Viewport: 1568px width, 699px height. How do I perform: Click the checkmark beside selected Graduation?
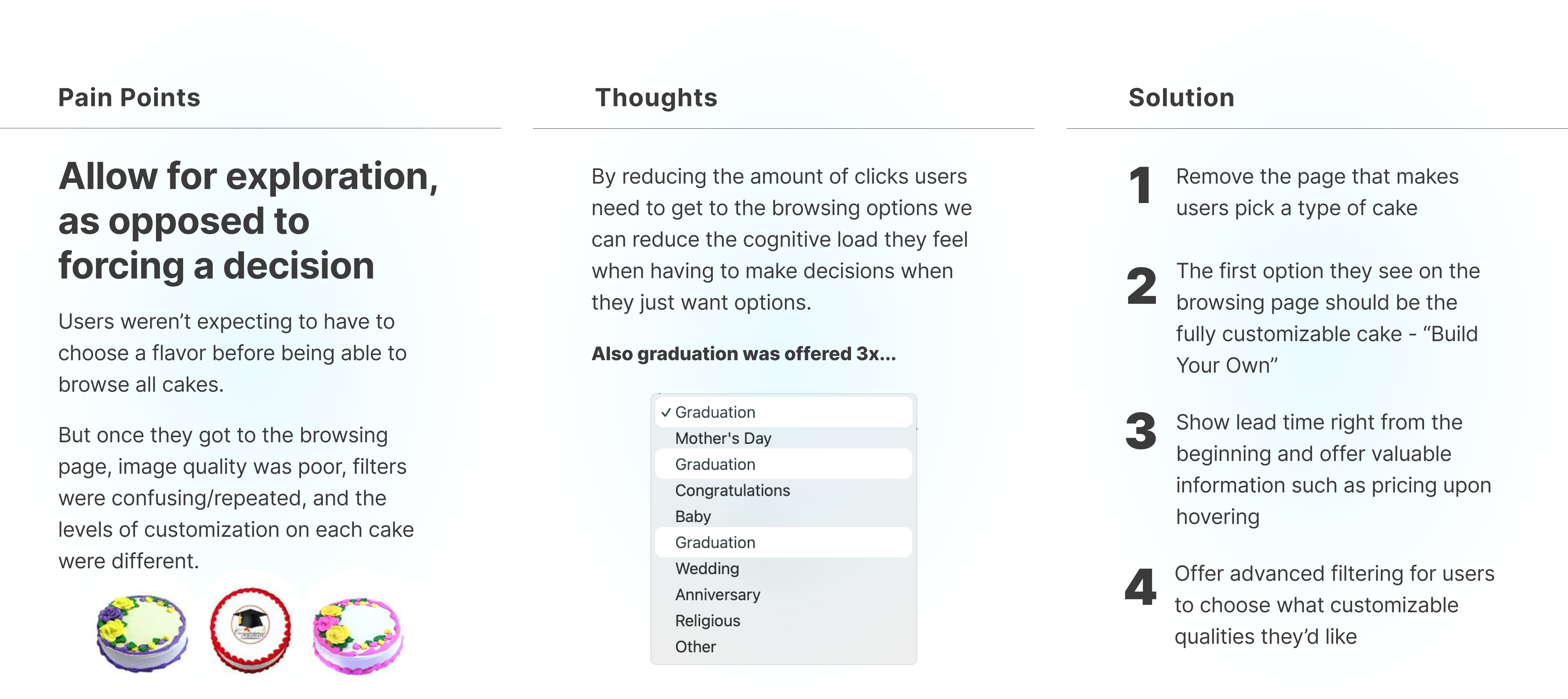click(666, 412)
